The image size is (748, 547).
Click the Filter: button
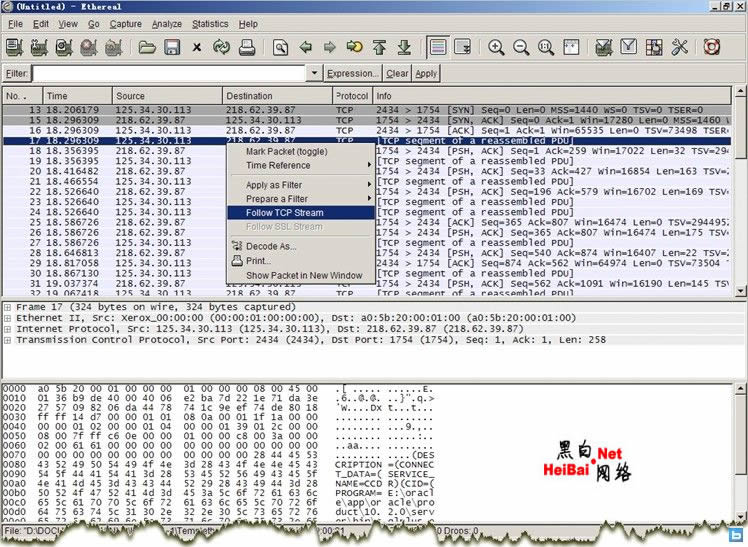click(x=17, y=73)
